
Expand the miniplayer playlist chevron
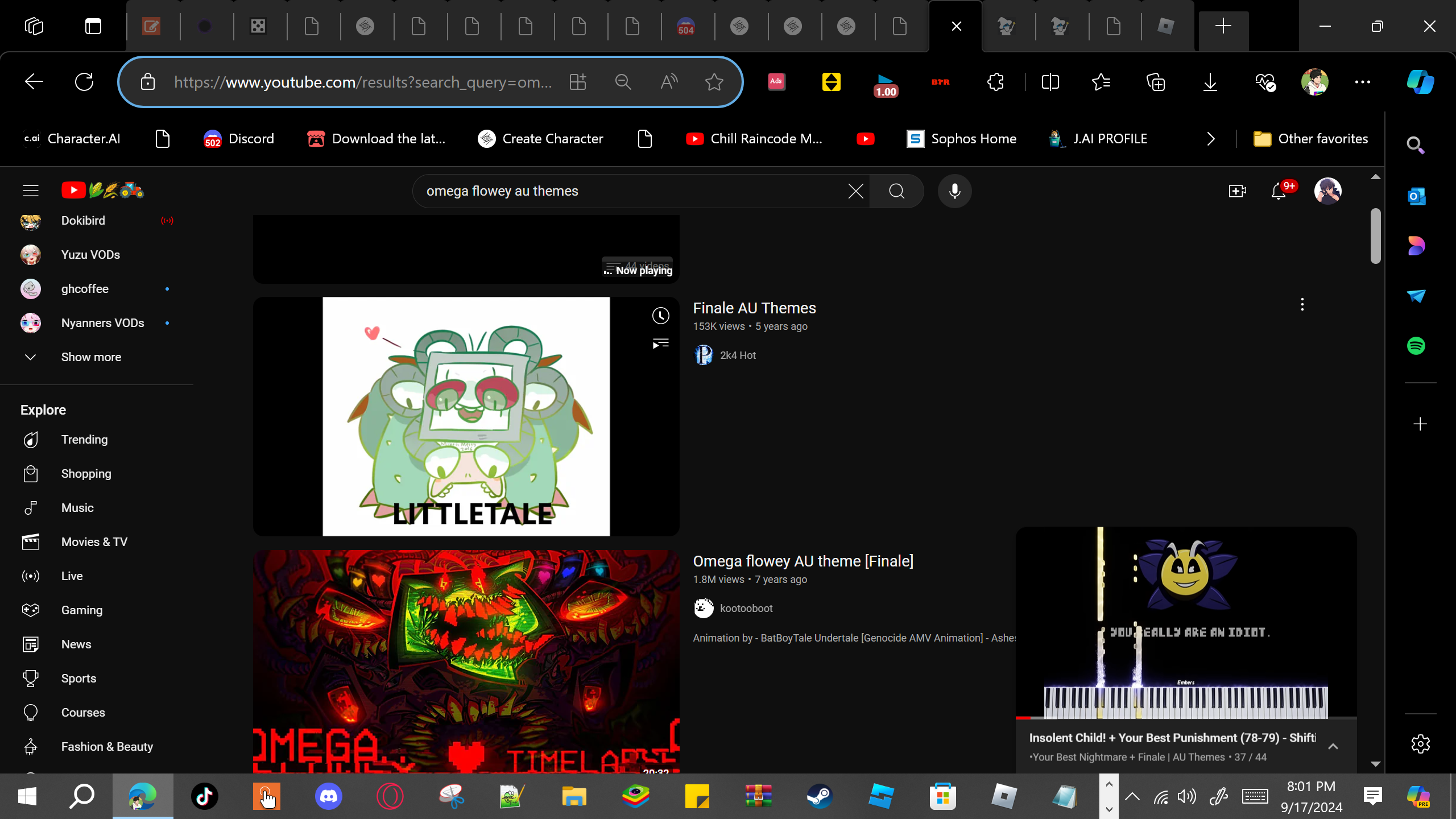point(1333,747)
